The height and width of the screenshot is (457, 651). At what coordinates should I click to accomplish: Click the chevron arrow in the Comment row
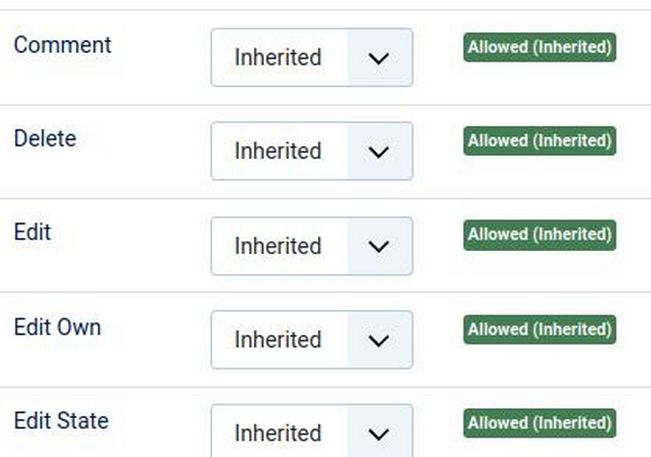(378, 58)
